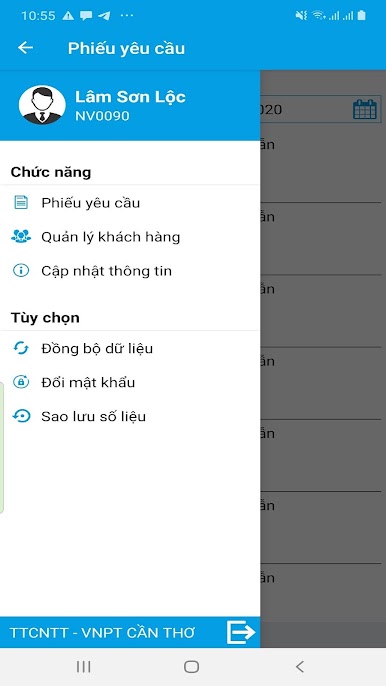Click the Phiếu yêu cầu document icon
The image size is (386, 686).
pos(21,203)
